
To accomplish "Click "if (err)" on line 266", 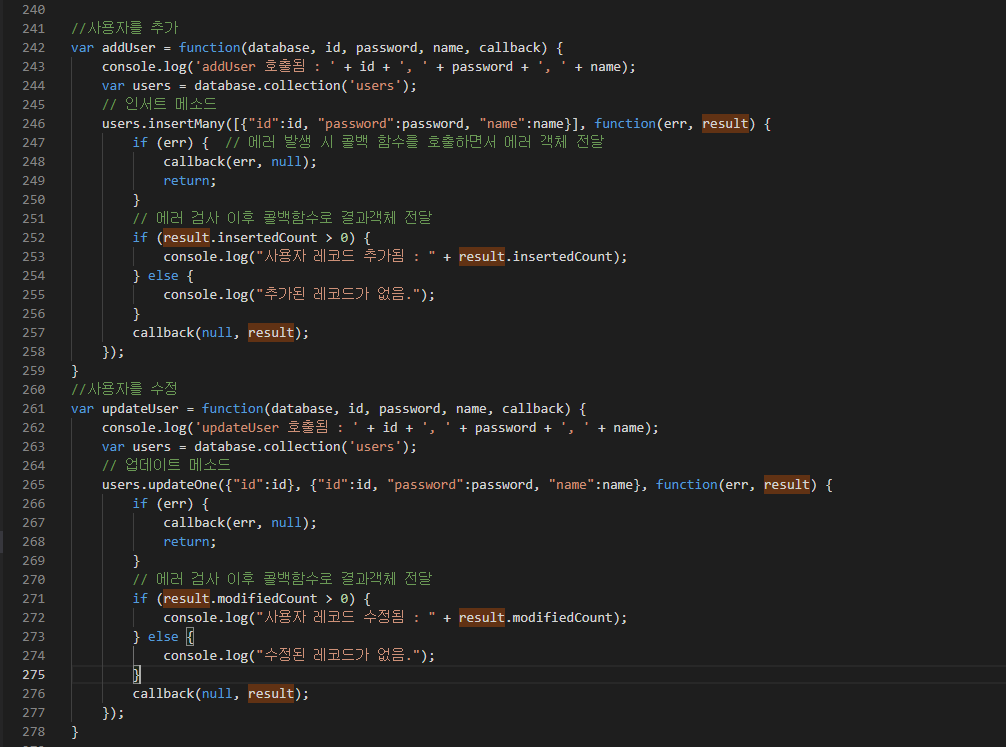I will tap(163, 504).
